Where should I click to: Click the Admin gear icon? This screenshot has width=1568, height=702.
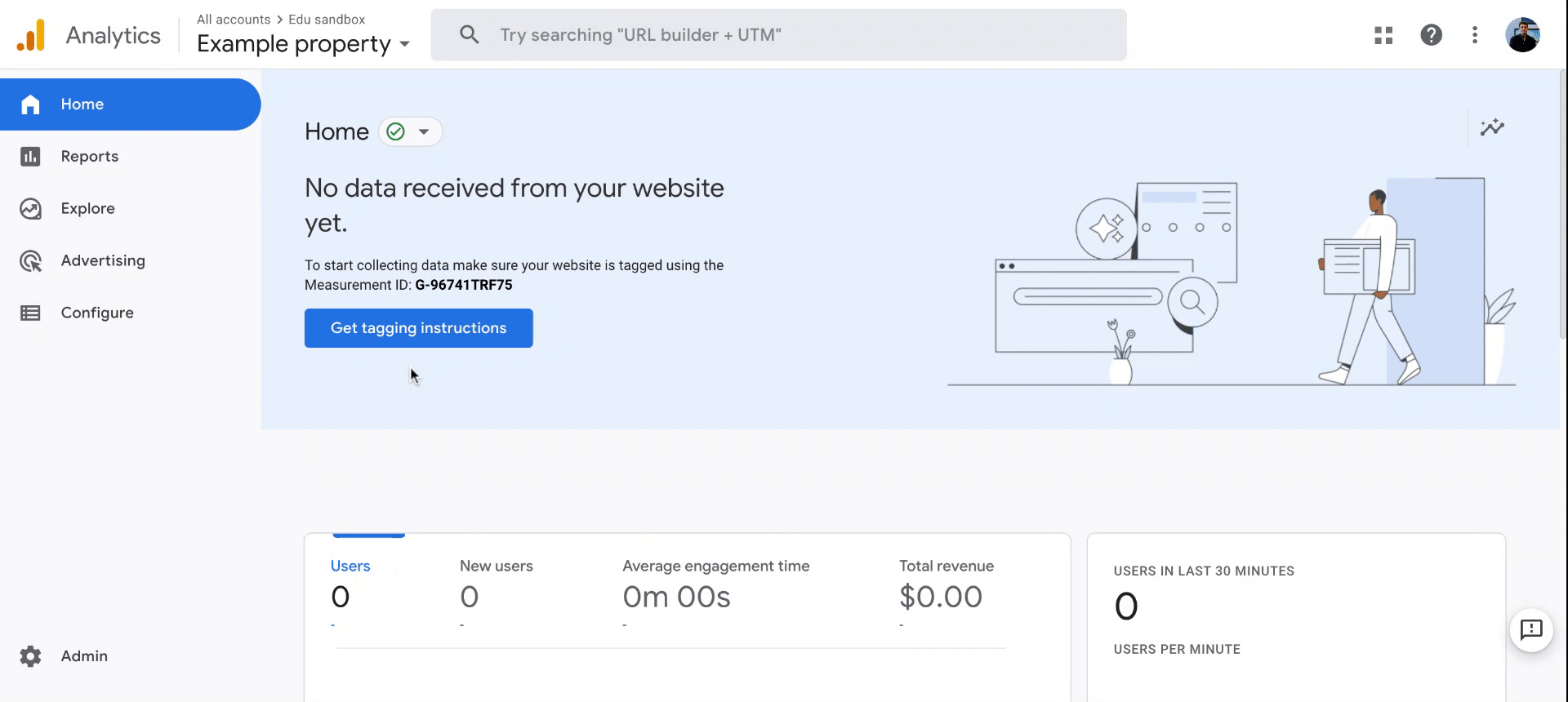pos(31,656)
